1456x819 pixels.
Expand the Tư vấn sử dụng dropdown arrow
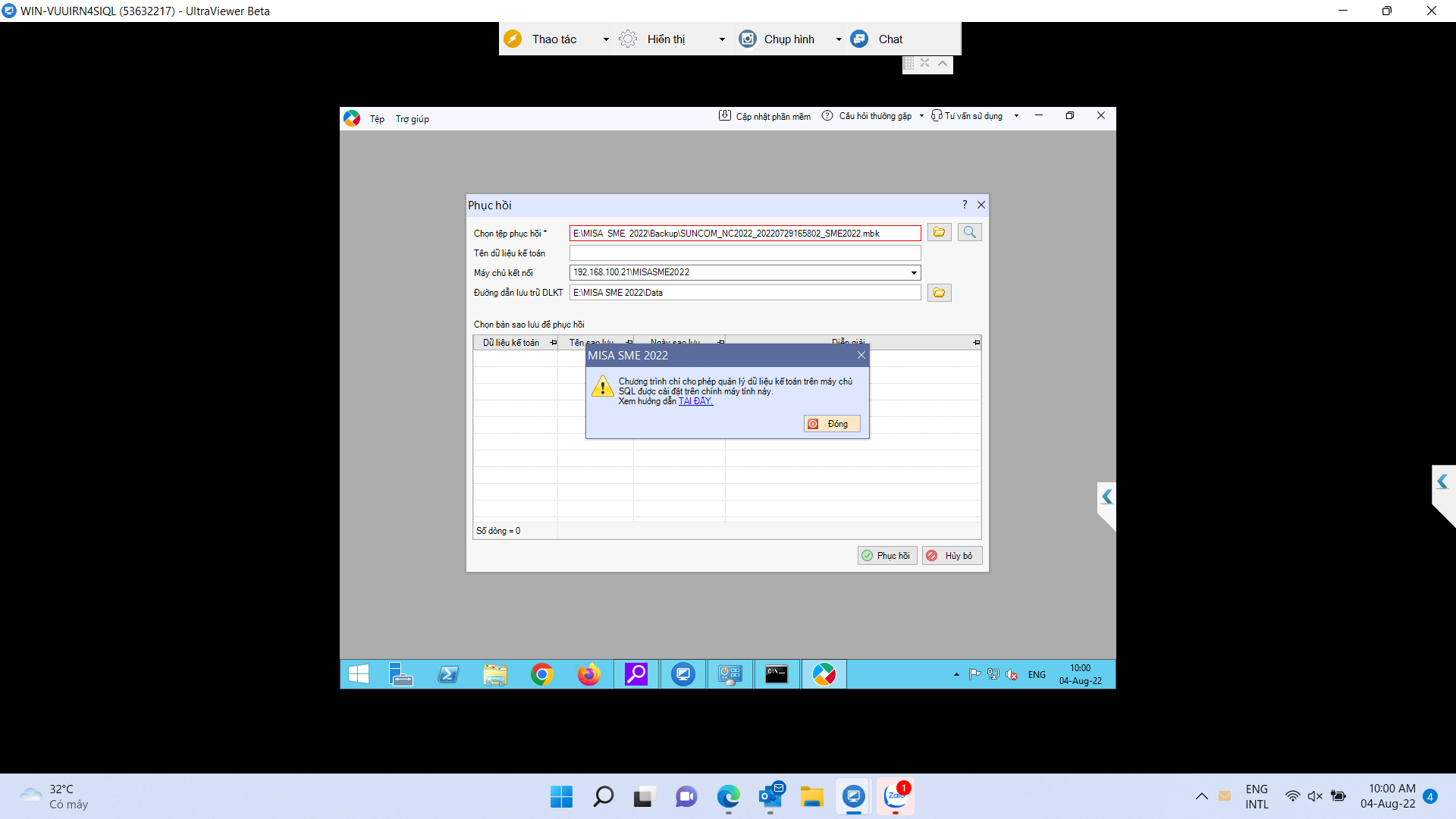pos(1016,116)
